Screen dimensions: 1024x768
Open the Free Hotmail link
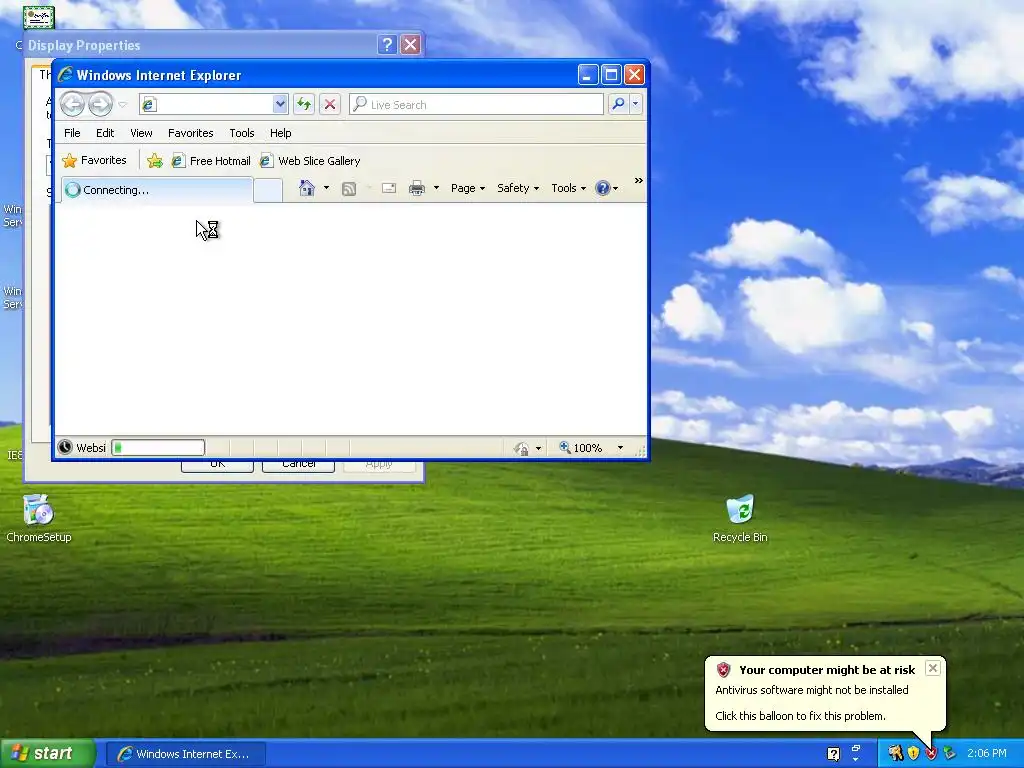tap(211, 161)
